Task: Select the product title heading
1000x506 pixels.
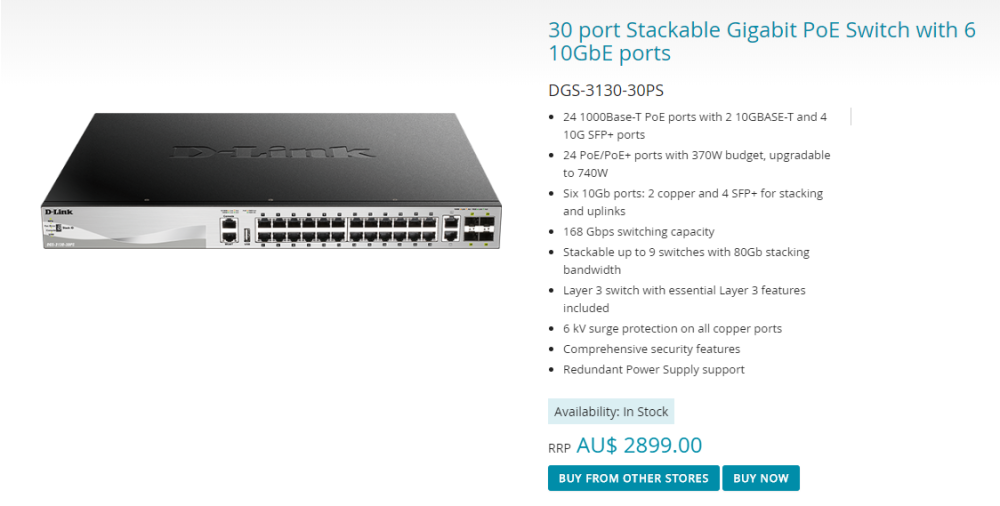Action: 762,41
